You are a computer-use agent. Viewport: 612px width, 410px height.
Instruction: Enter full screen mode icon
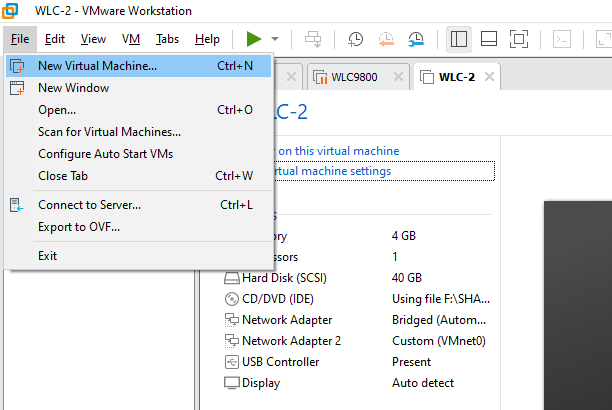coord(518,39)
